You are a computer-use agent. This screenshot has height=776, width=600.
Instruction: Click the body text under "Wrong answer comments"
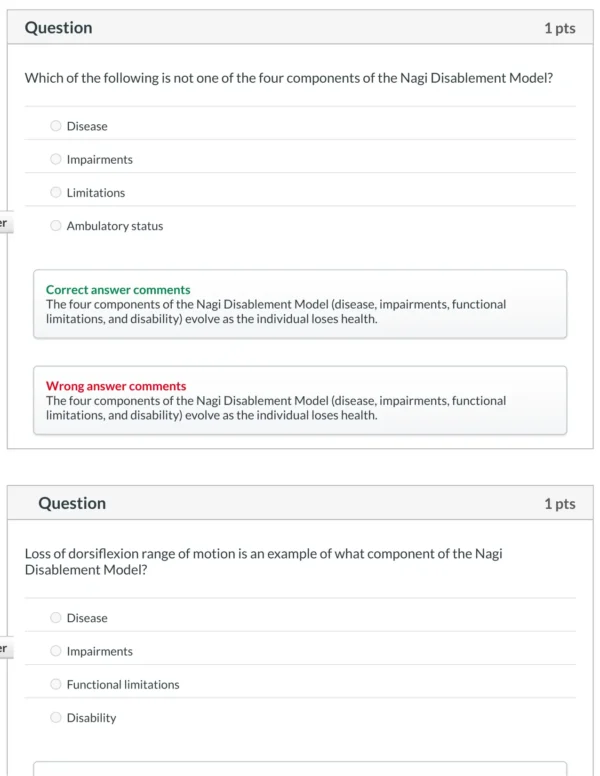[x=276, y=408]
